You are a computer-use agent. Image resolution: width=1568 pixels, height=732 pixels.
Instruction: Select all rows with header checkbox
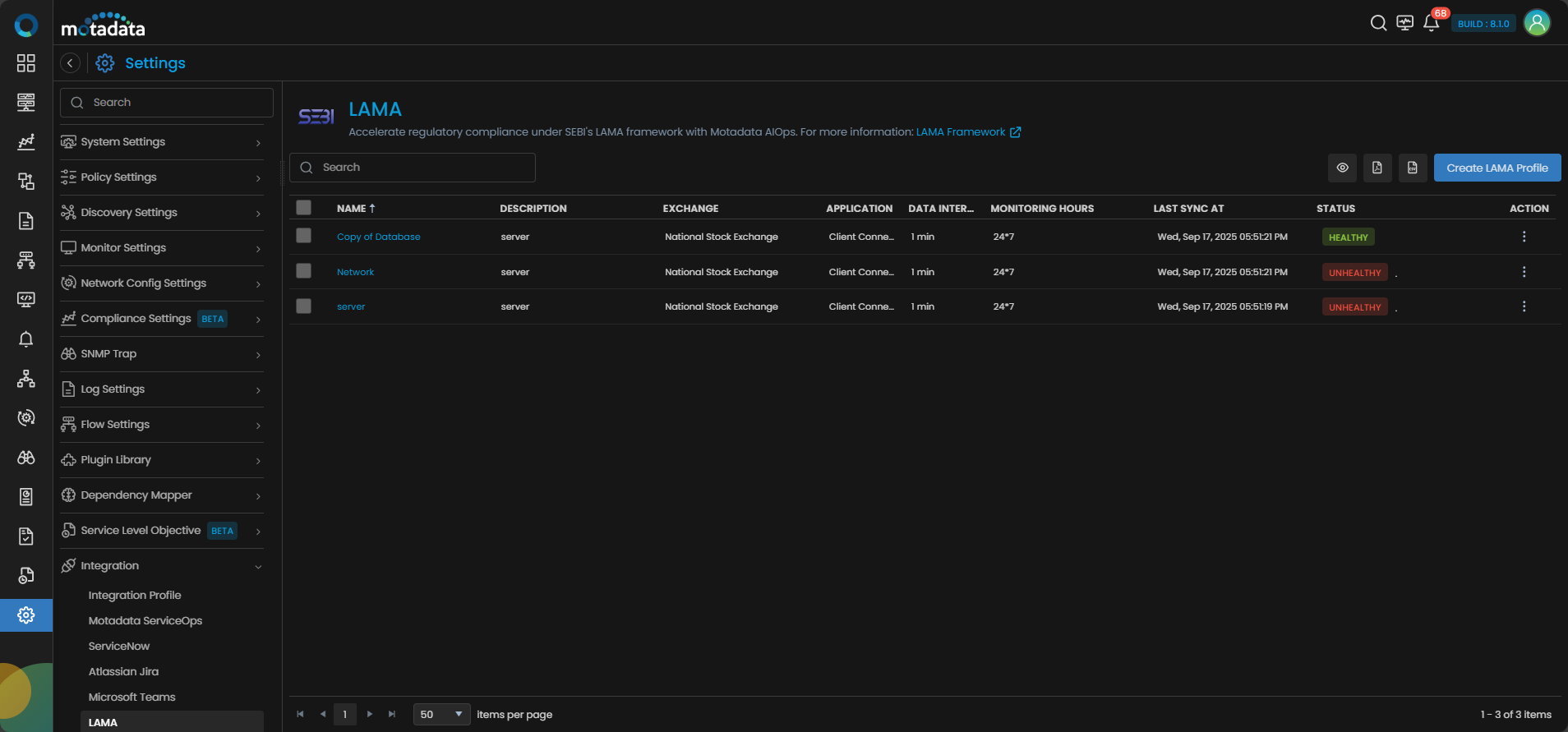click(304, 208)
